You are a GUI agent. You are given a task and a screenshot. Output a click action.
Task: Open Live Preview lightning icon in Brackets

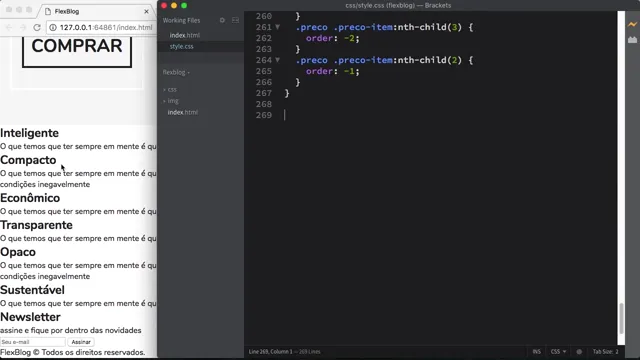pos(632,24)
